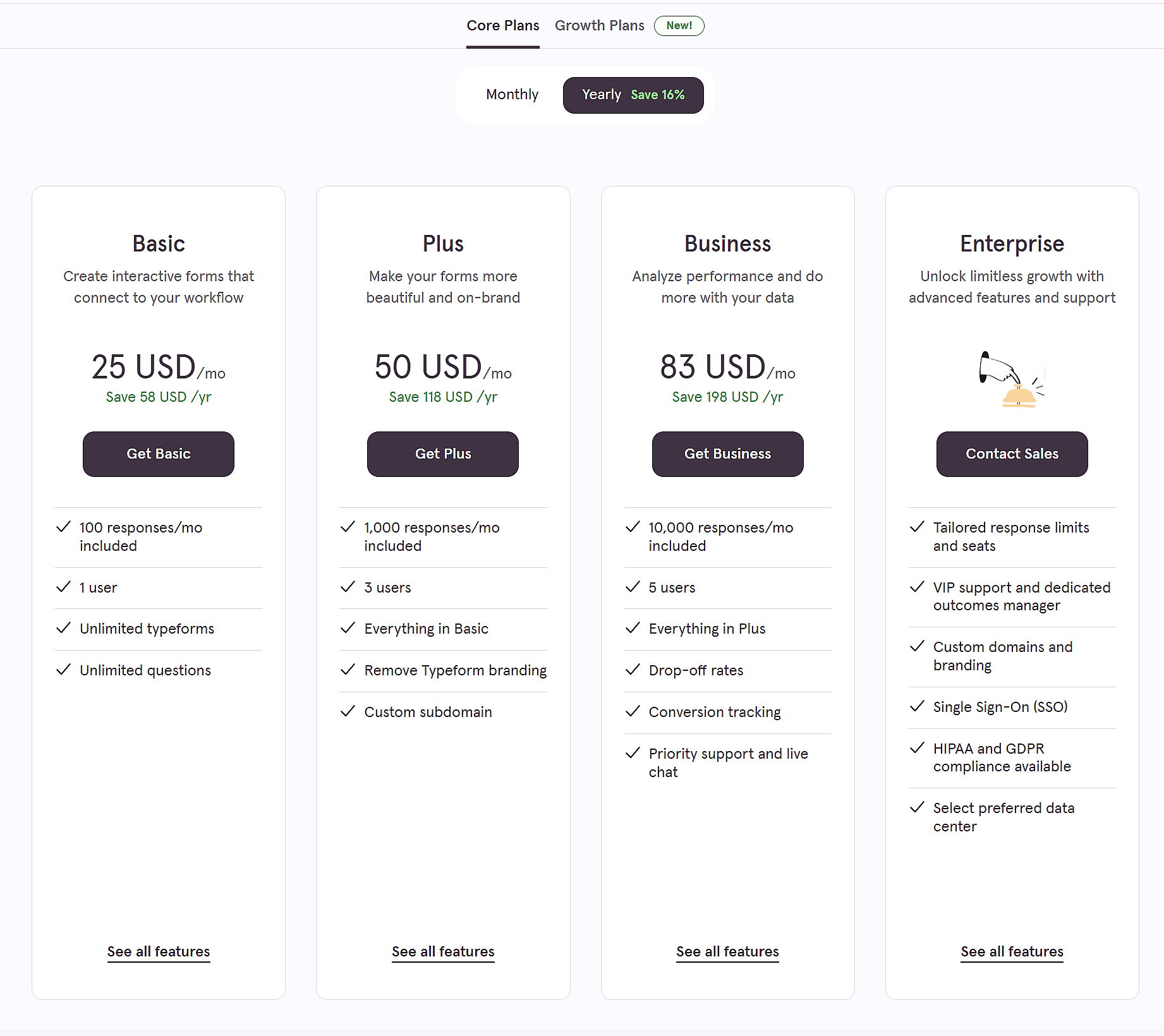Click the checkmark beside 'Single Sign-On (SSO)'
This screenshot has width=1164, height=1036.
[917, 706]
